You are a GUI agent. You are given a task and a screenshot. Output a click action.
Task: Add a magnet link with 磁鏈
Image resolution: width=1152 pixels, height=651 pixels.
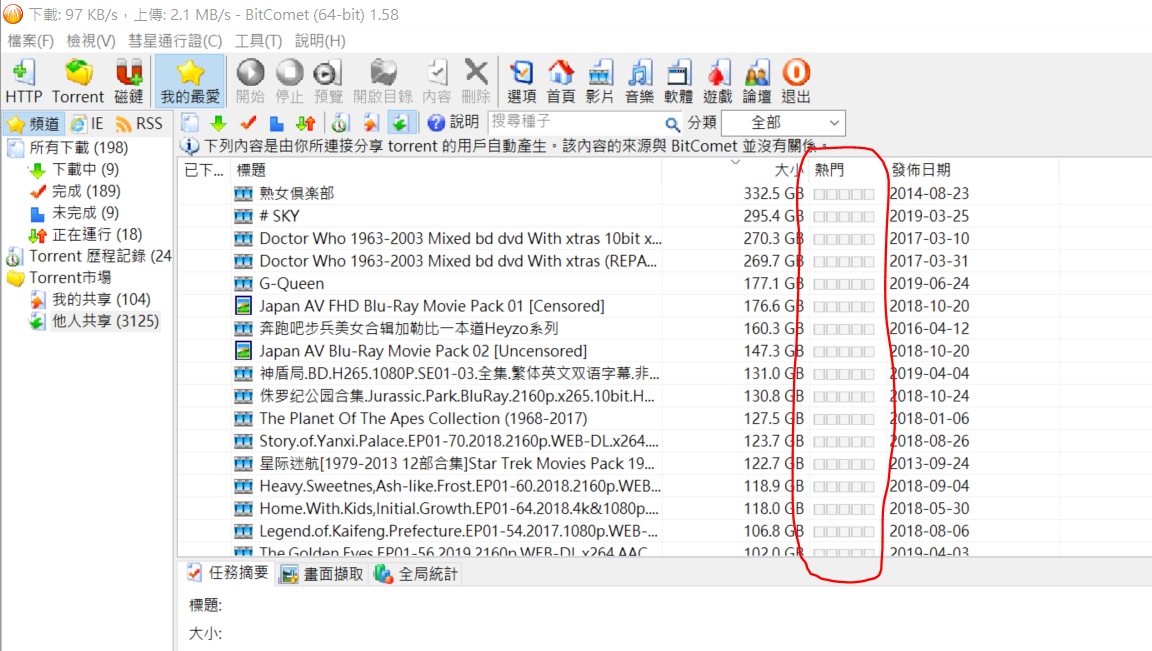click(129, 81)
